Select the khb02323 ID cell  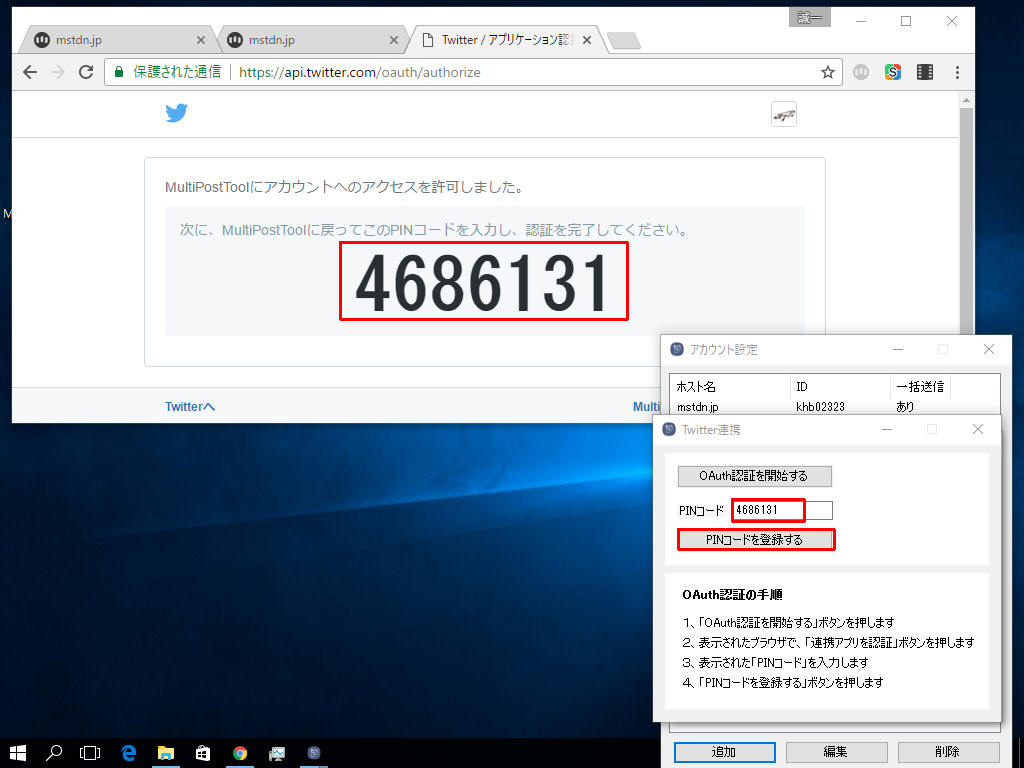[x=820, y=407]
